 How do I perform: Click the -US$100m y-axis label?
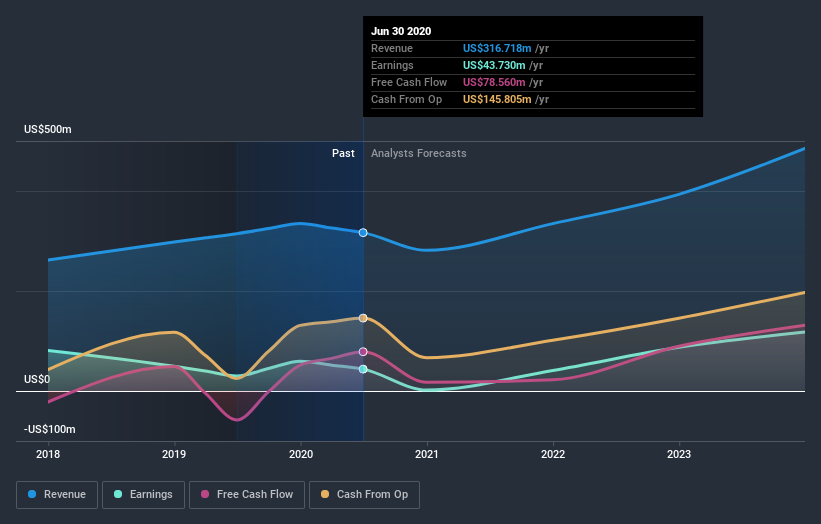[x=50, y=429]
